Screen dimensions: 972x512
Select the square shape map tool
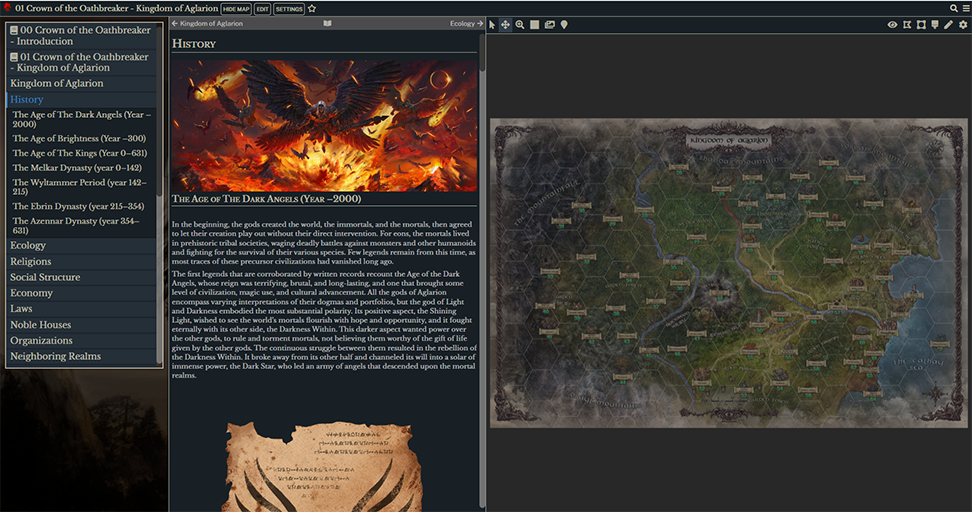click(x=535, y=24)
